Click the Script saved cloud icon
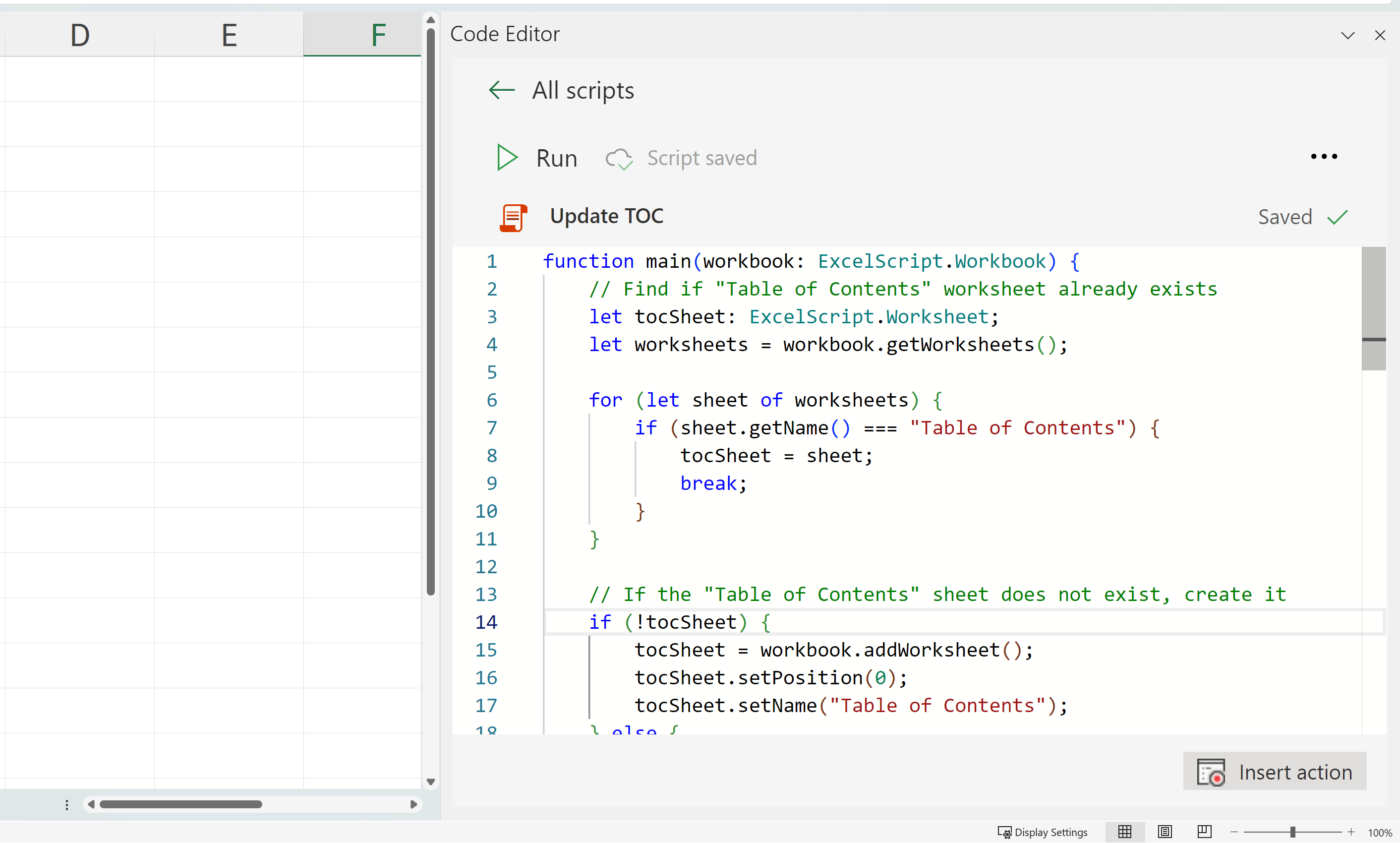This screenshot has height=843, width=1400. [618, 159]
